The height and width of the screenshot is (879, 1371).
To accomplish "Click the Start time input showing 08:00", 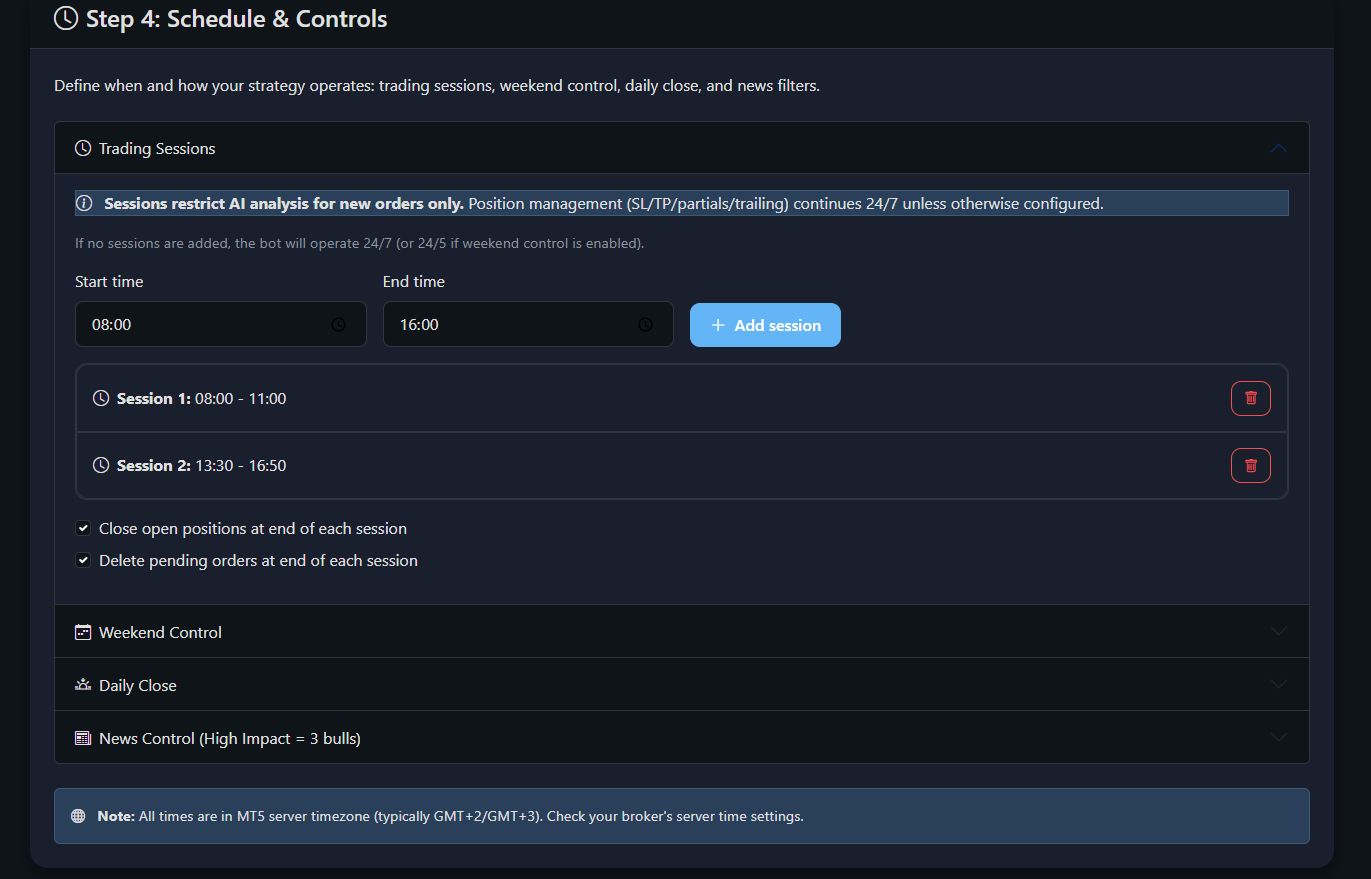I will point(221,325).
